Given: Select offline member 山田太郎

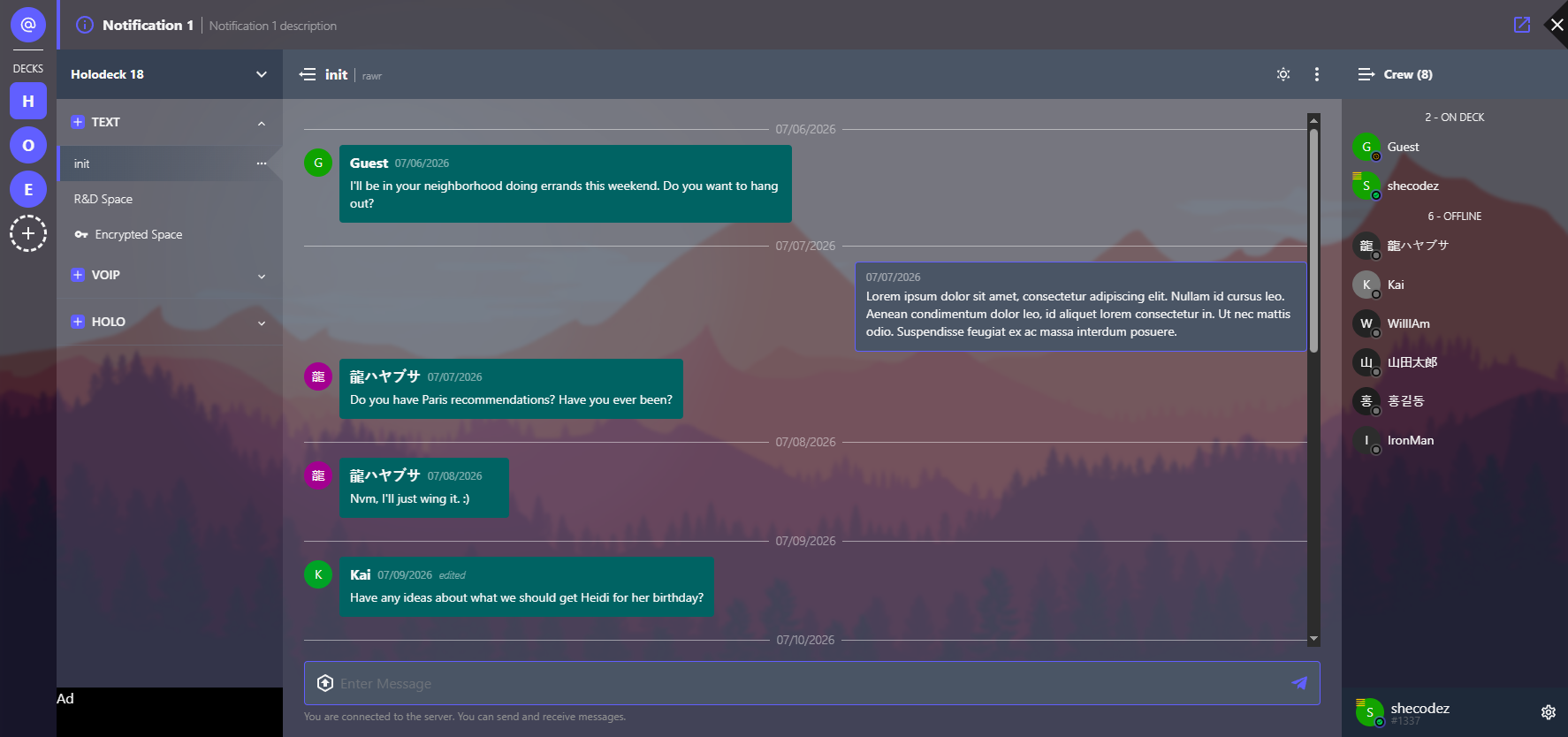Looking at the screenshot, I should 1455,362.
